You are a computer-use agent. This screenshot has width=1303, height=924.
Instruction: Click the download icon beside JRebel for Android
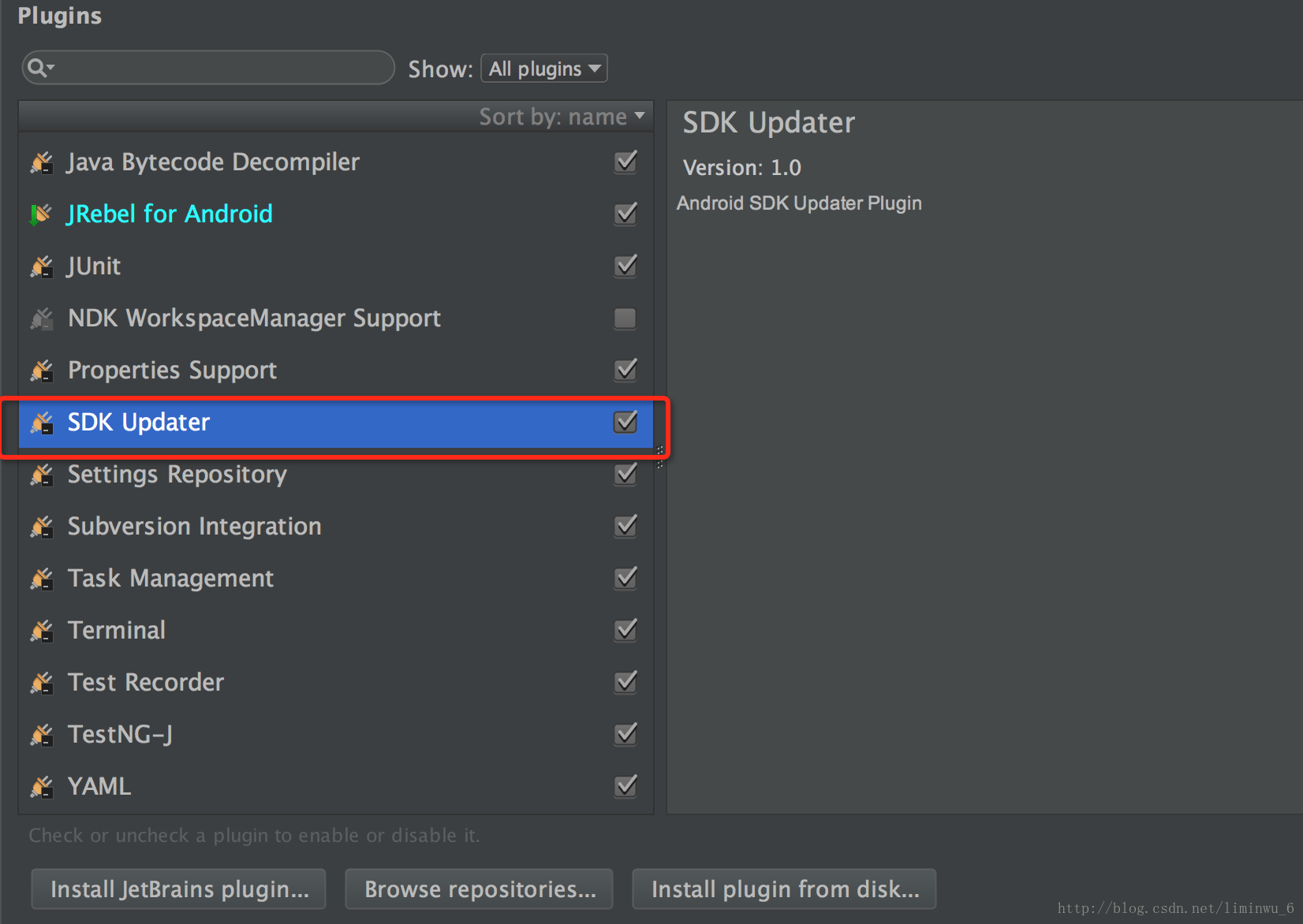[x=40, y=214]
